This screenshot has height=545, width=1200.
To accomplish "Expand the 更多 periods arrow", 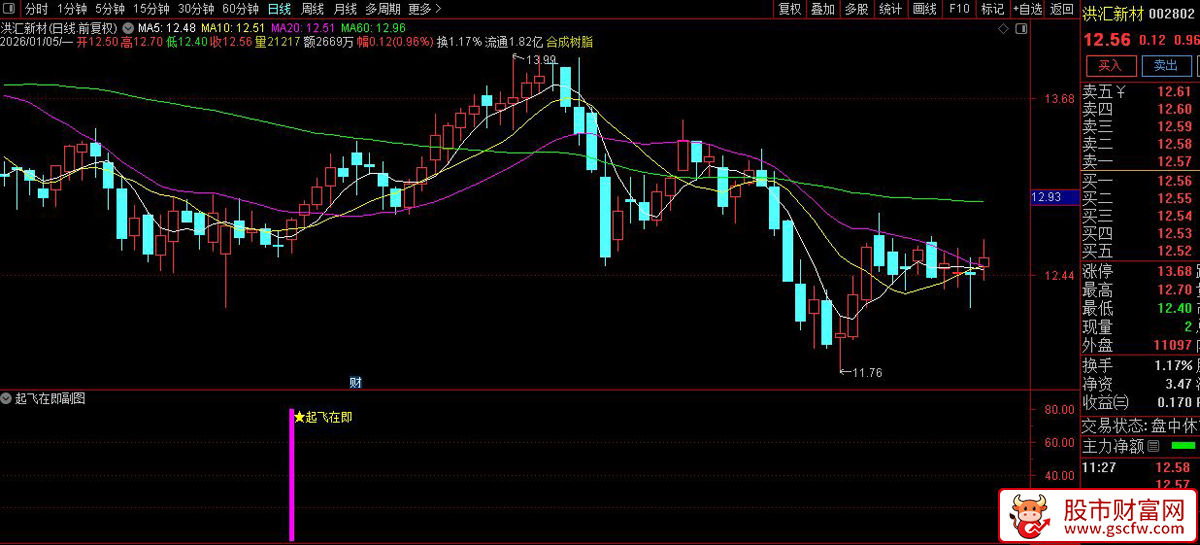I will point(439,8).
